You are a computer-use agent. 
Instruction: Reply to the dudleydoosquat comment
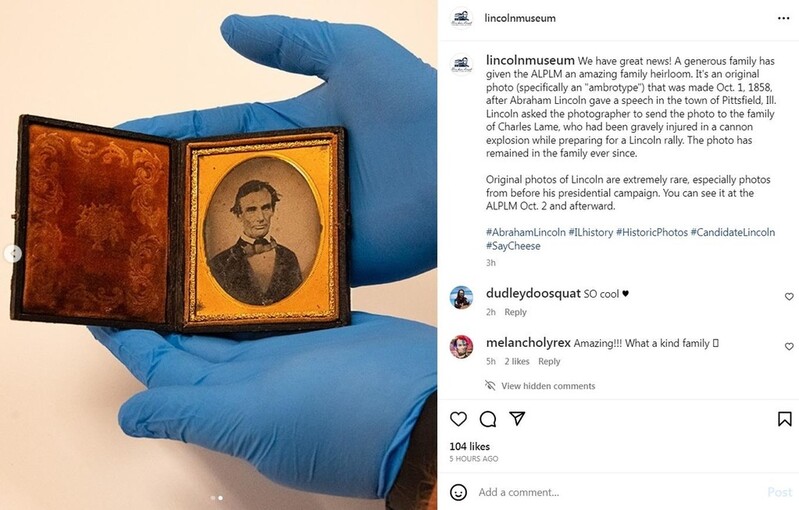pos(515,312)
